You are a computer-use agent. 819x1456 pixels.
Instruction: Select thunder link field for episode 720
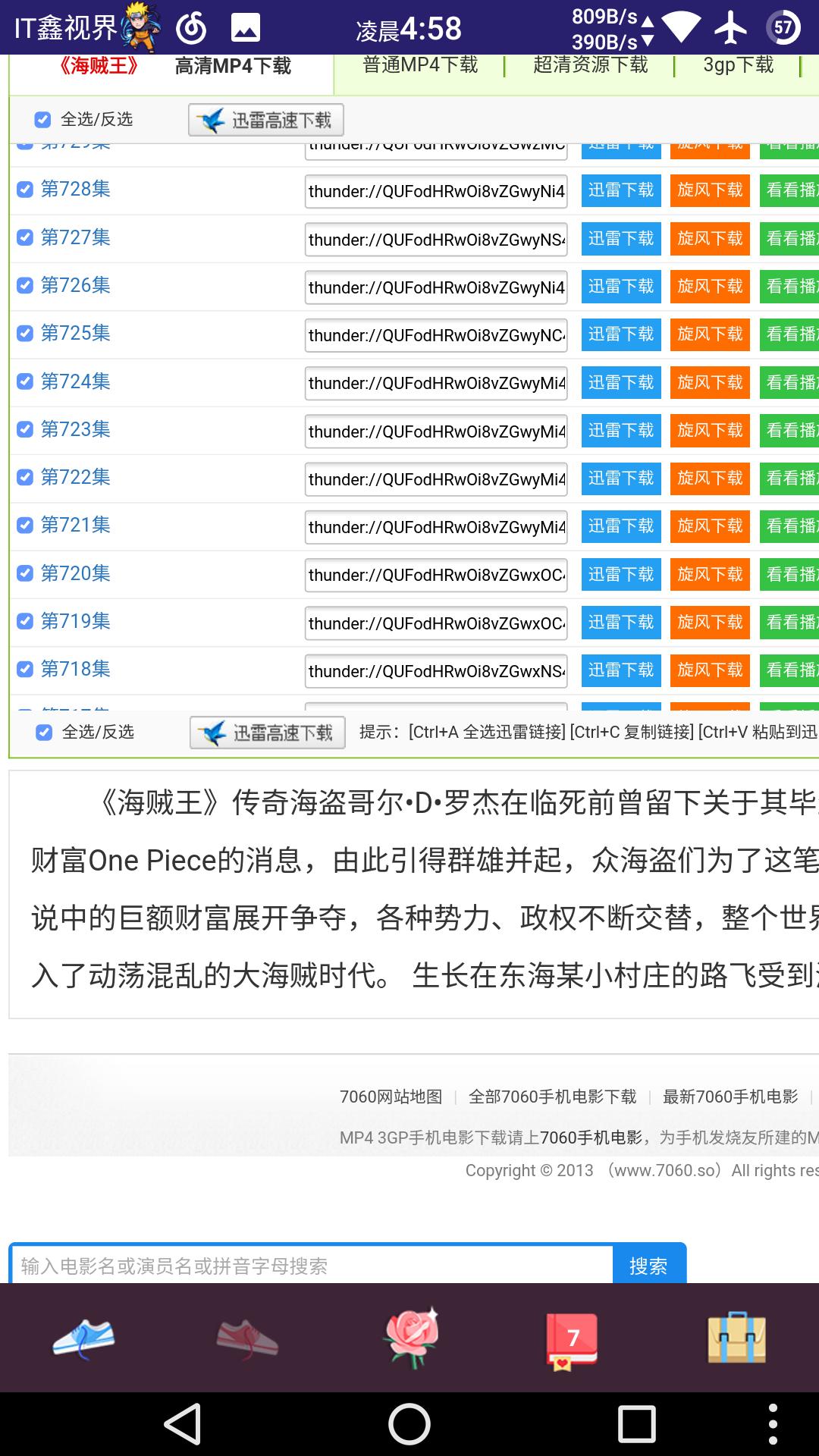[436, 575]
